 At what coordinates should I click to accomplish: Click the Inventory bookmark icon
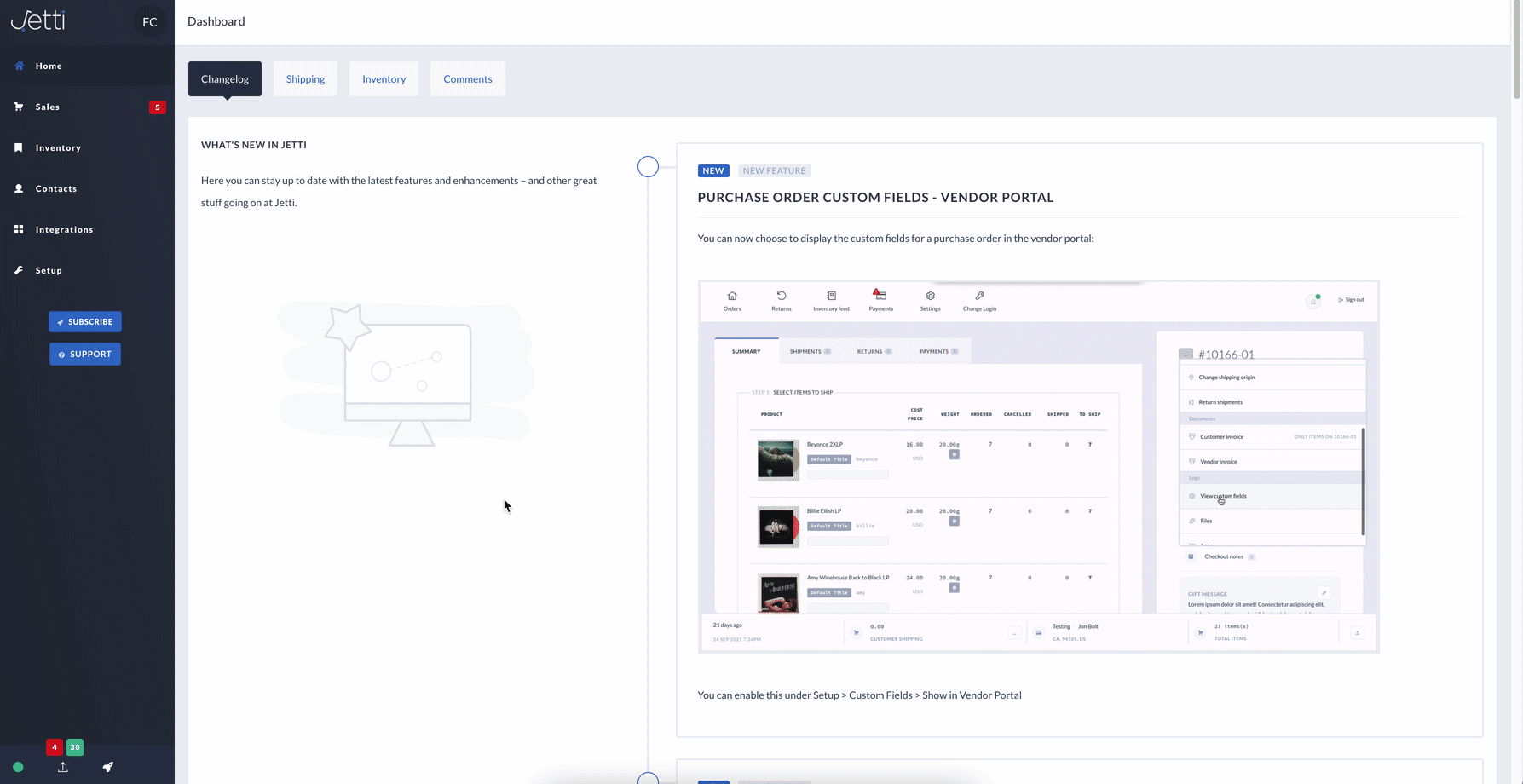[x=19, y=147]
